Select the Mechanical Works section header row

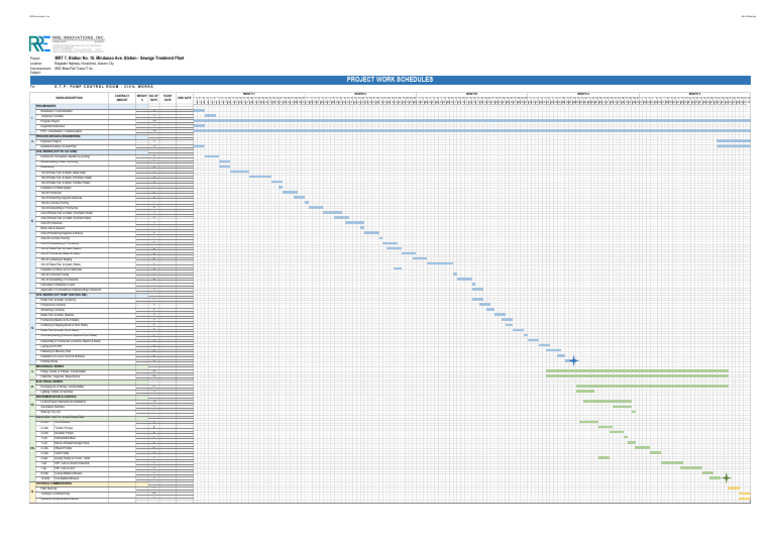click(92, 366)
